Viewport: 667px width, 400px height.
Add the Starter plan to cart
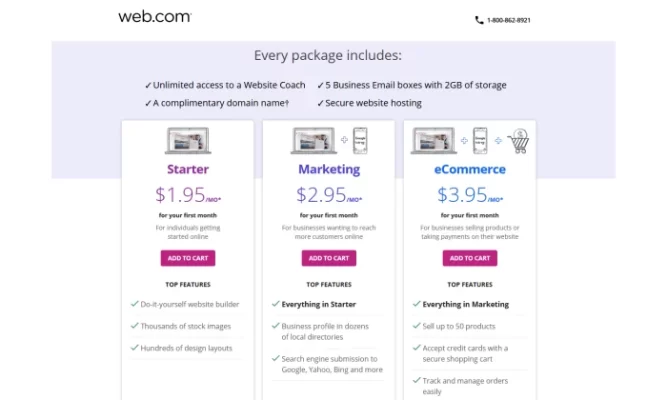click(x=188, y=258)
